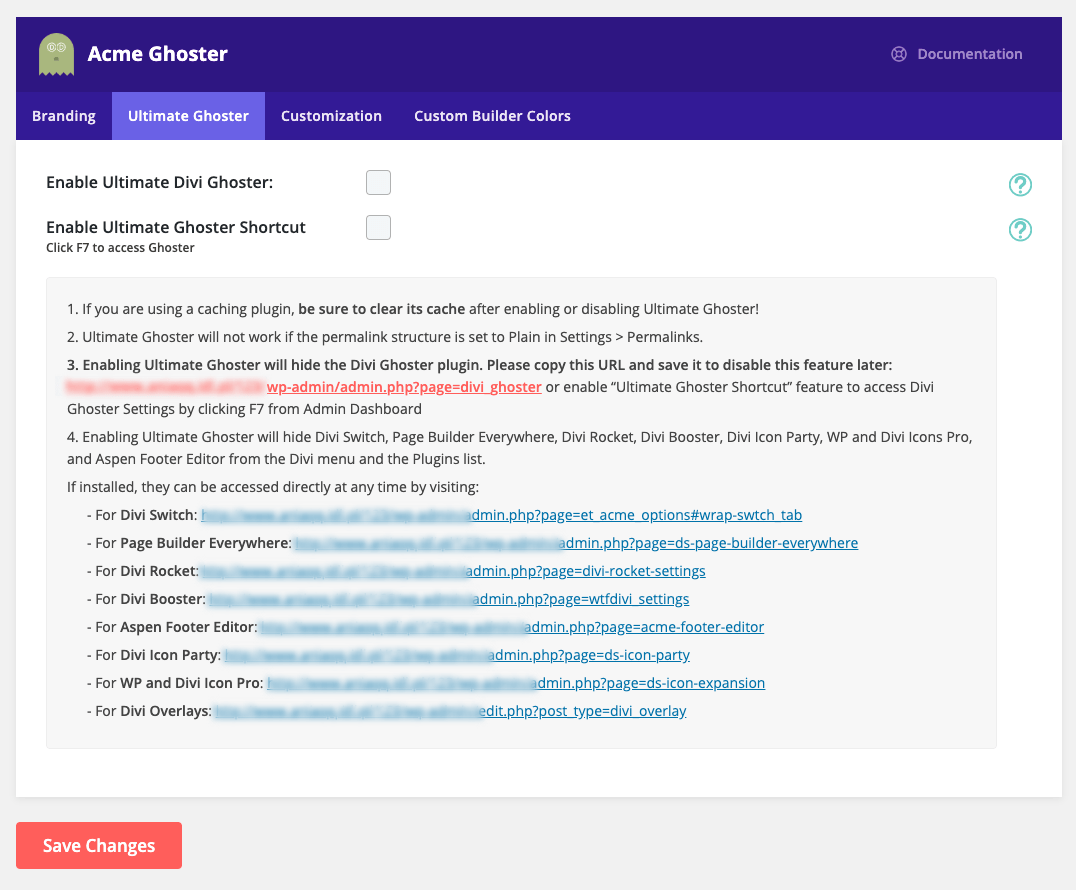Screen dimensions: 1076x890
Task: Visit the Divi Rocket settings link
Action: [453, 572]
